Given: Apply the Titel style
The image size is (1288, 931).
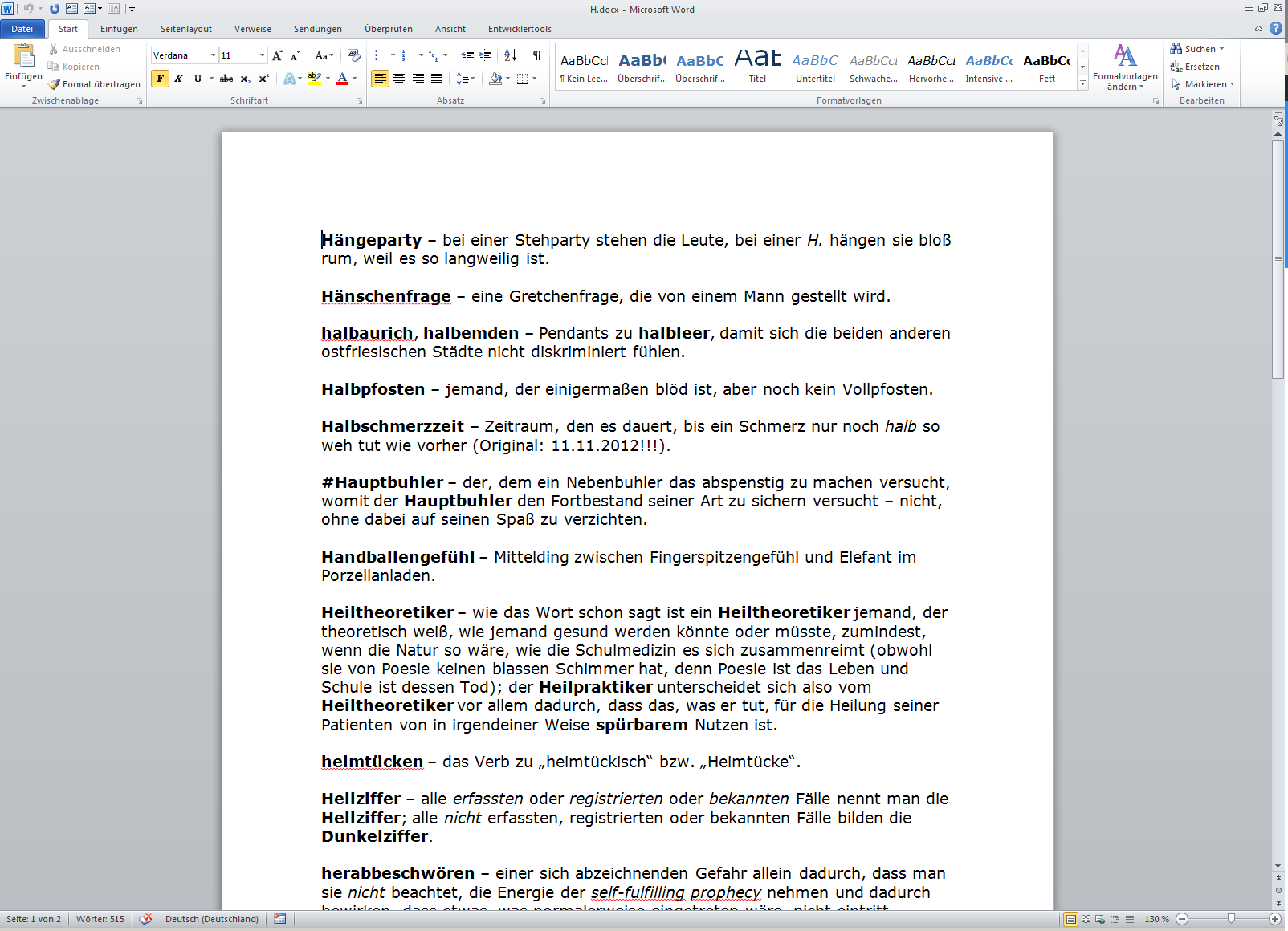Looking at the screenshot, I should click(x=758, y=66).
